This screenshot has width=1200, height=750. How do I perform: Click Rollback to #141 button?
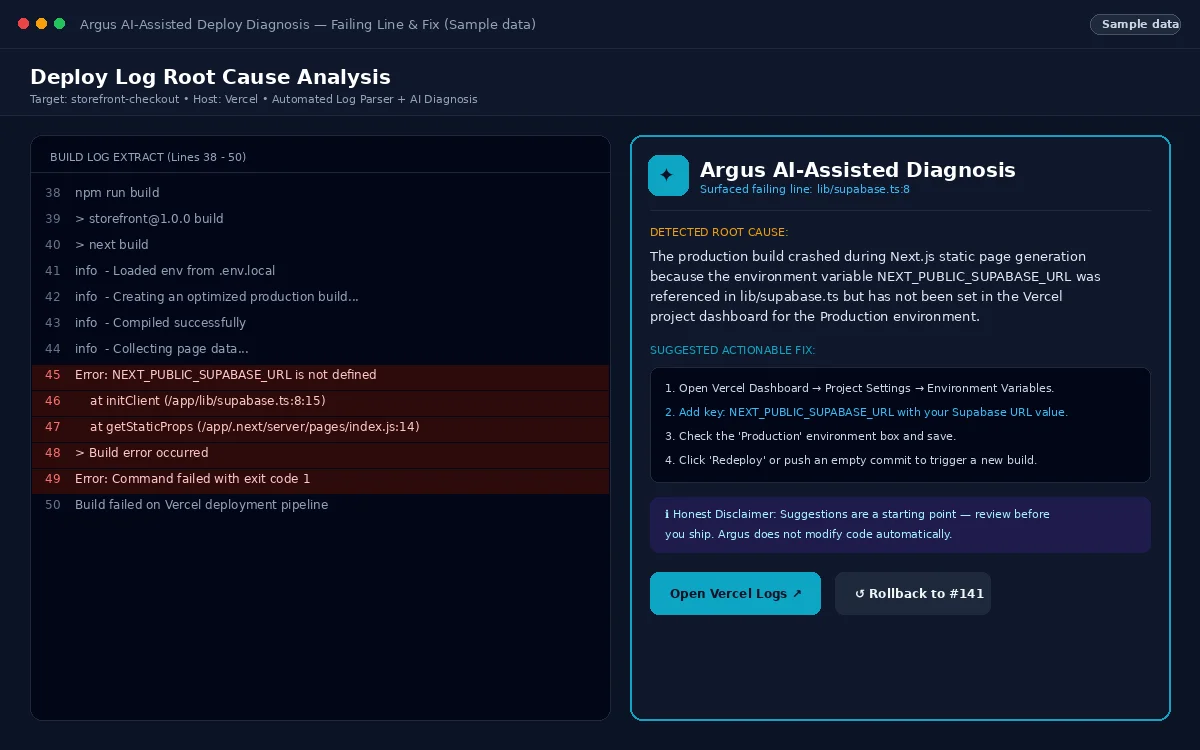coord(913,593)
